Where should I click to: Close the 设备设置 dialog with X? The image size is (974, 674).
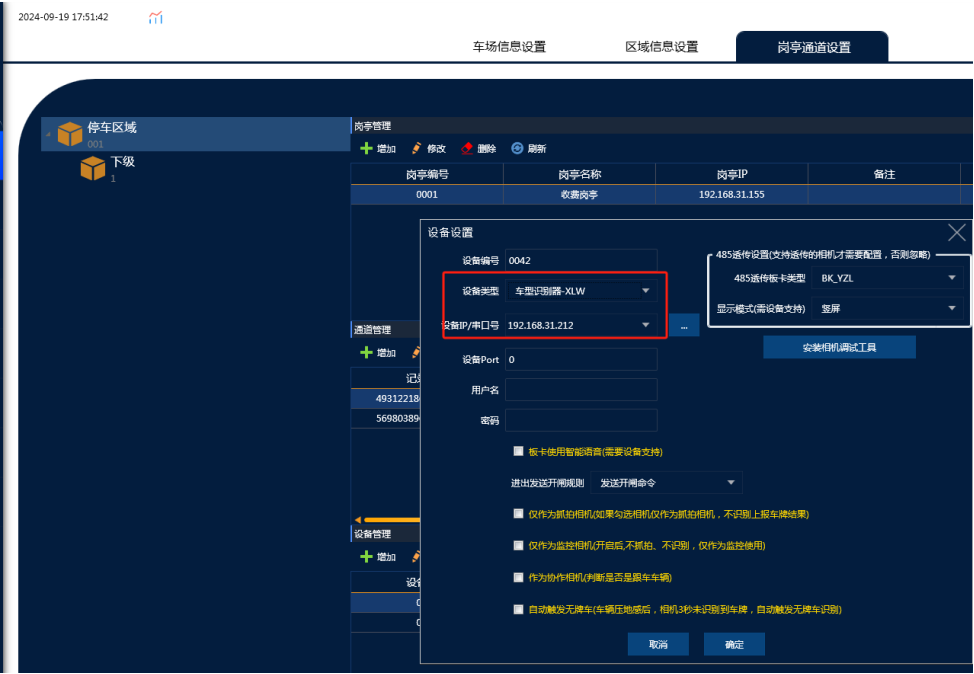point(957,233)
